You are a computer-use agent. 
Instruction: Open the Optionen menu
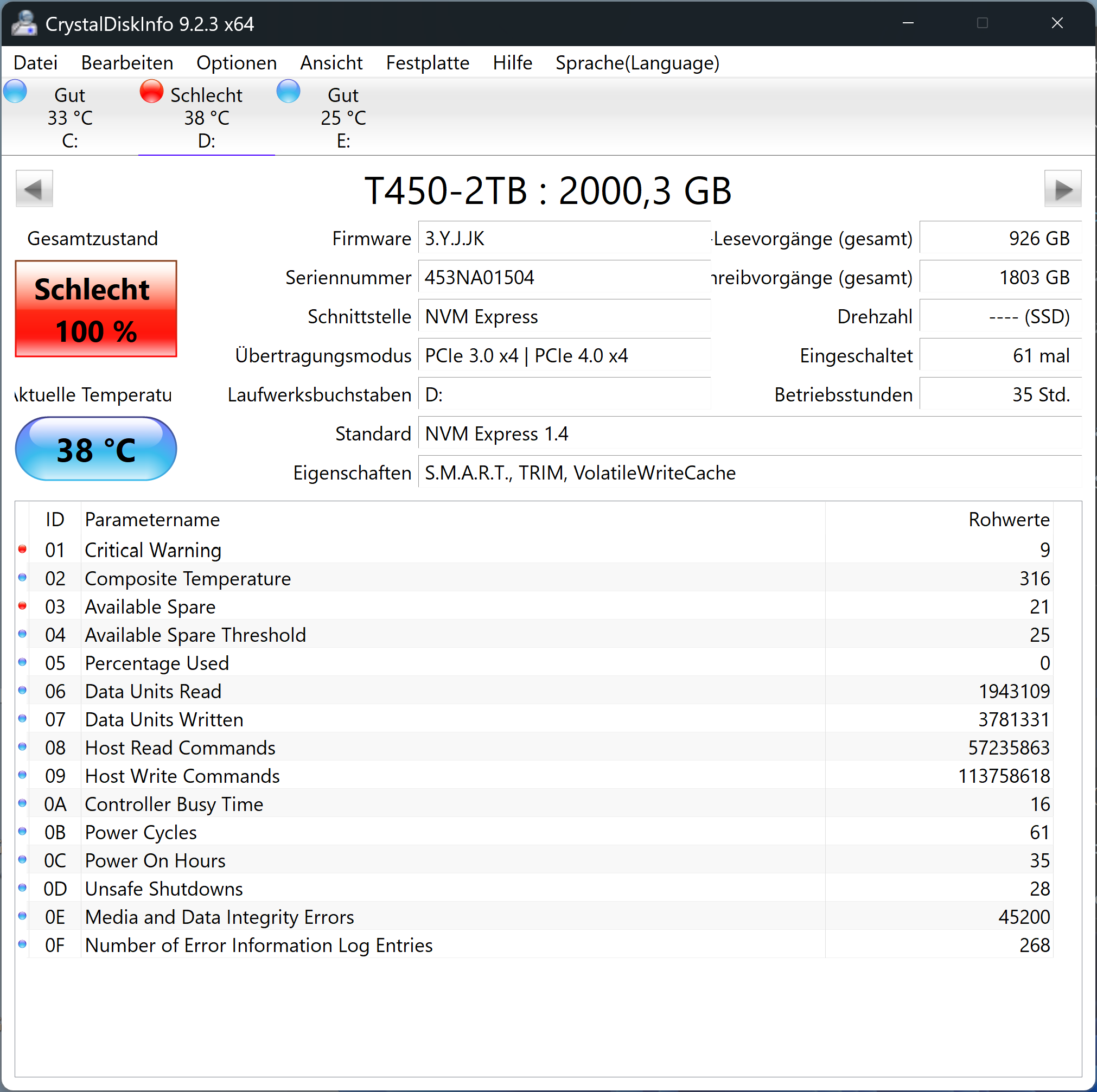[236, 62]
